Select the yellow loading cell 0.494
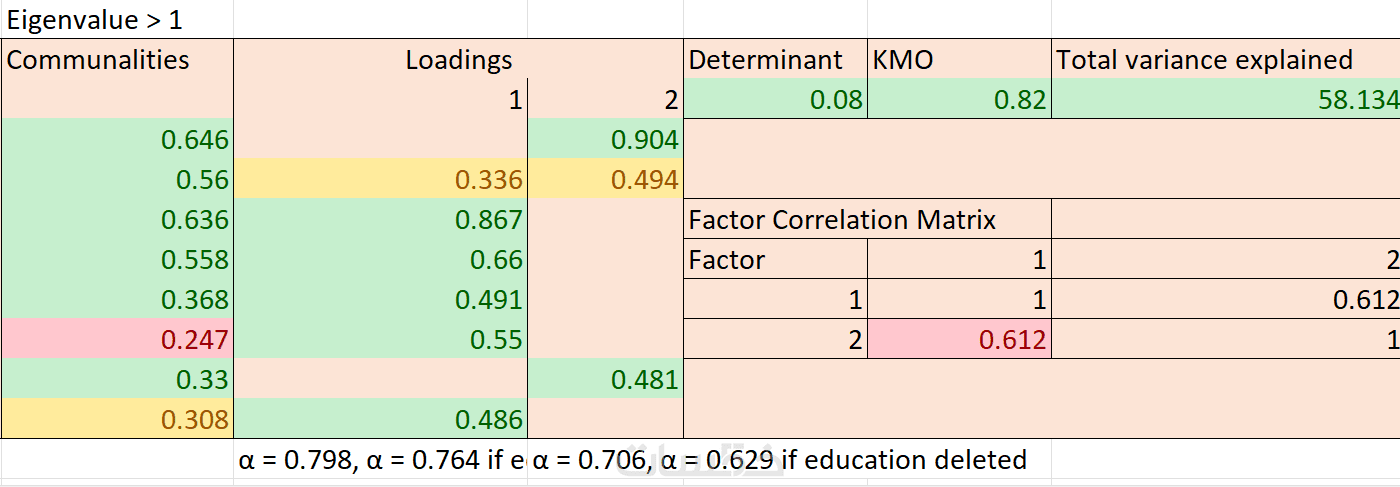Image resolution: width=1400 pixels, height=487 pixels. [x=605, y=179]
